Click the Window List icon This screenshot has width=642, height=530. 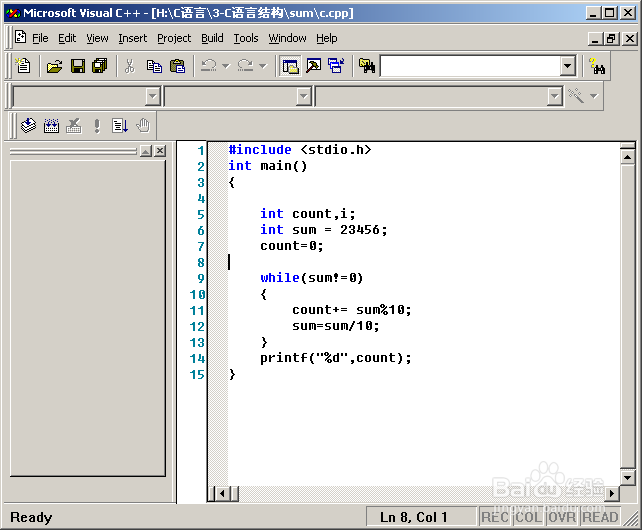click(x=336, y=66)
